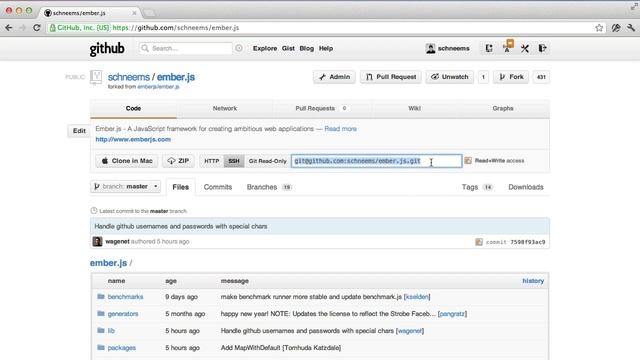Click the Unwatch button
The image size is (640, 360).
pos(449,77)
